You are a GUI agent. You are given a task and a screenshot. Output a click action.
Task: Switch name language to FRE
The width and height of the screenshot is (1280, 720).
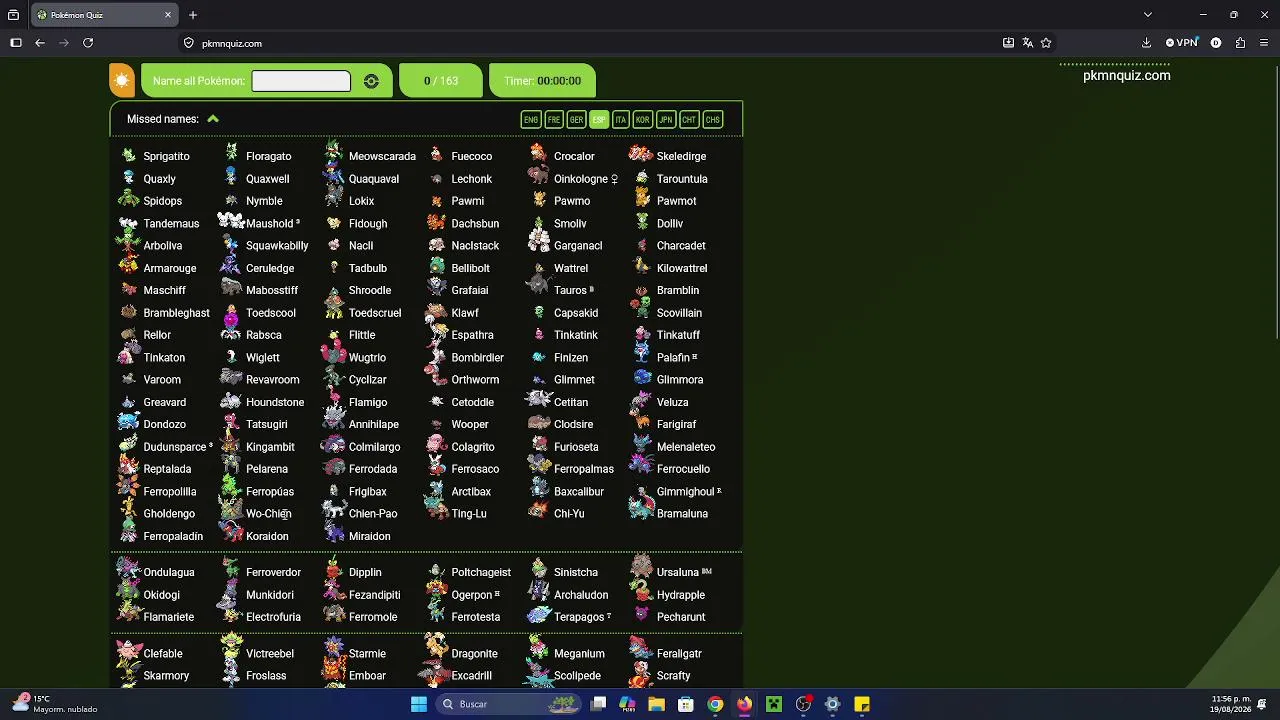pos(553,119)
